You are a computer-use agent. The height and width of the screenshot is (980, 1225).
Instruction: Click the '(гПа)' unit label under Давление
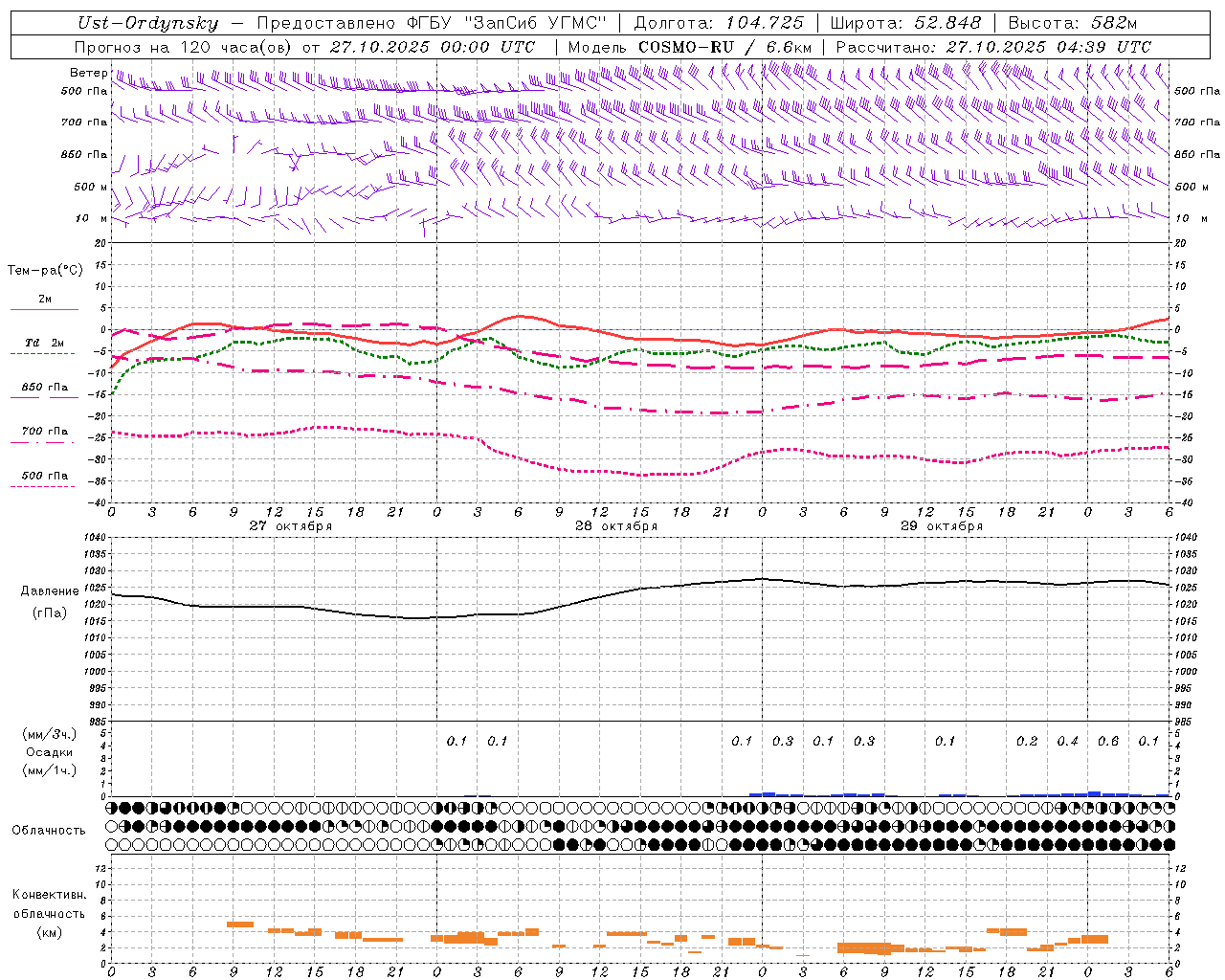click(x=50, y=613)
